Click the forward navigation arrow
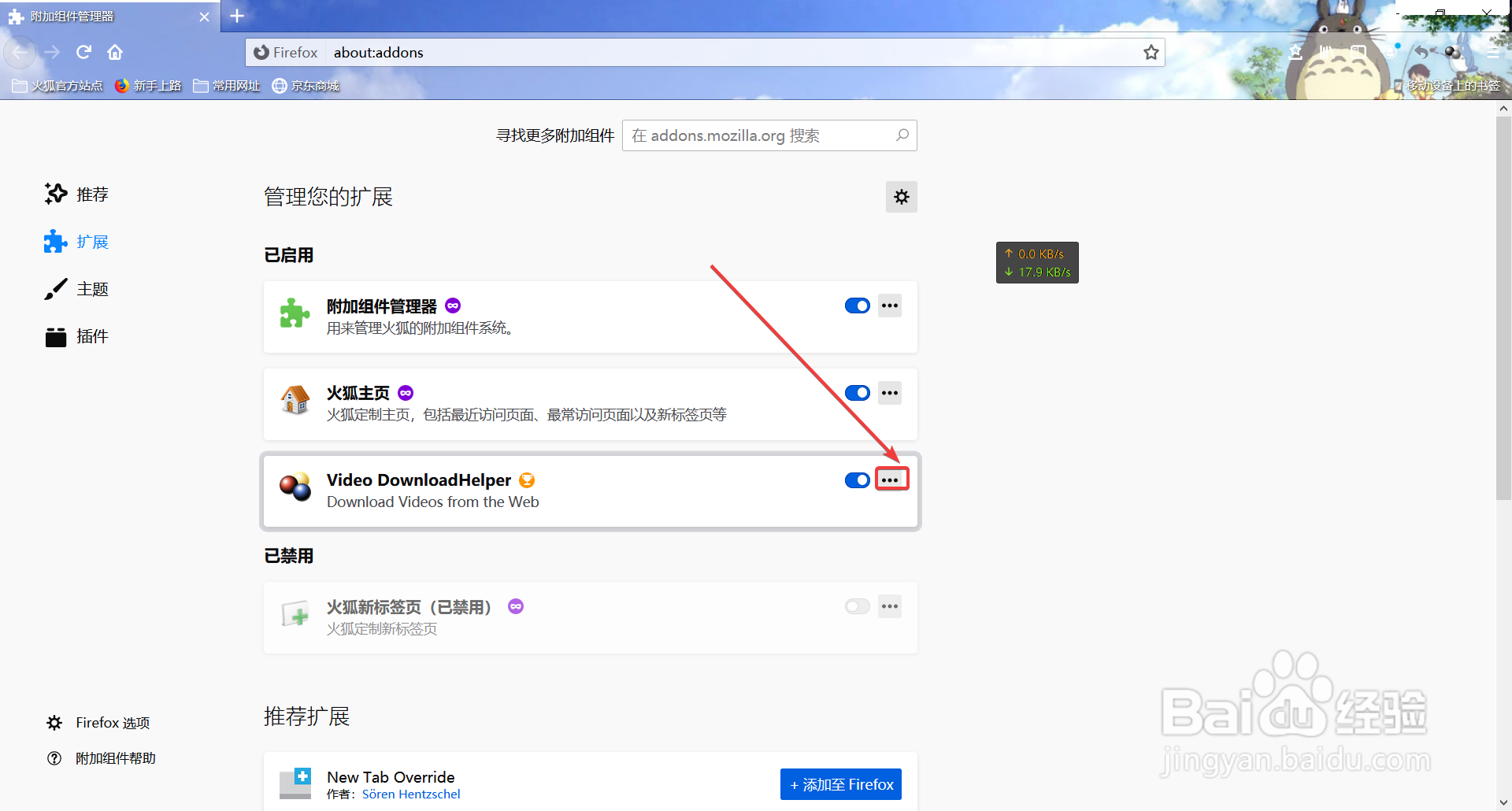Screen dimensions: 1512x811 [x=52, y=52]
